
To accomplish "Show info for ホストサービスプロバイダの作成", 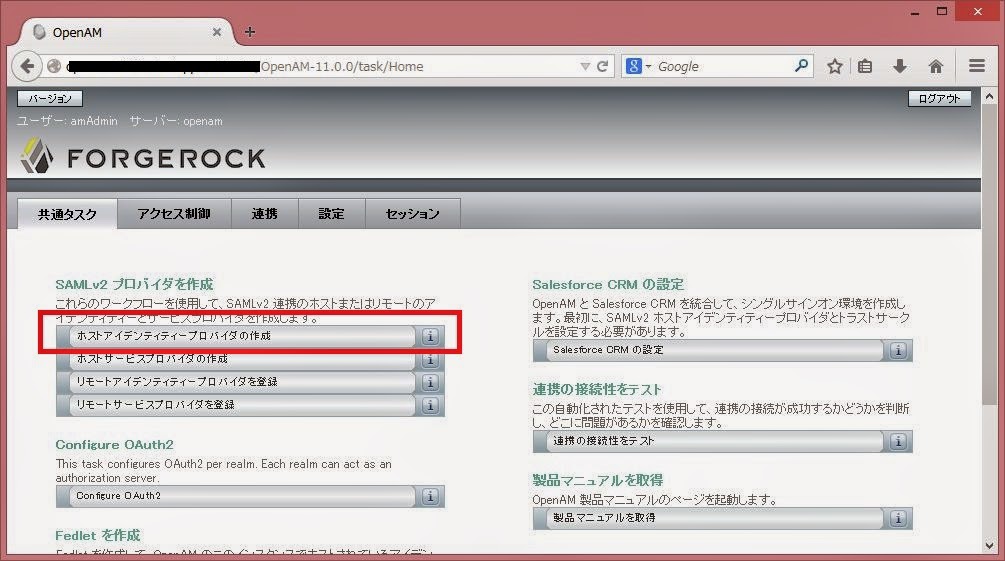I will tap(431, 359).
